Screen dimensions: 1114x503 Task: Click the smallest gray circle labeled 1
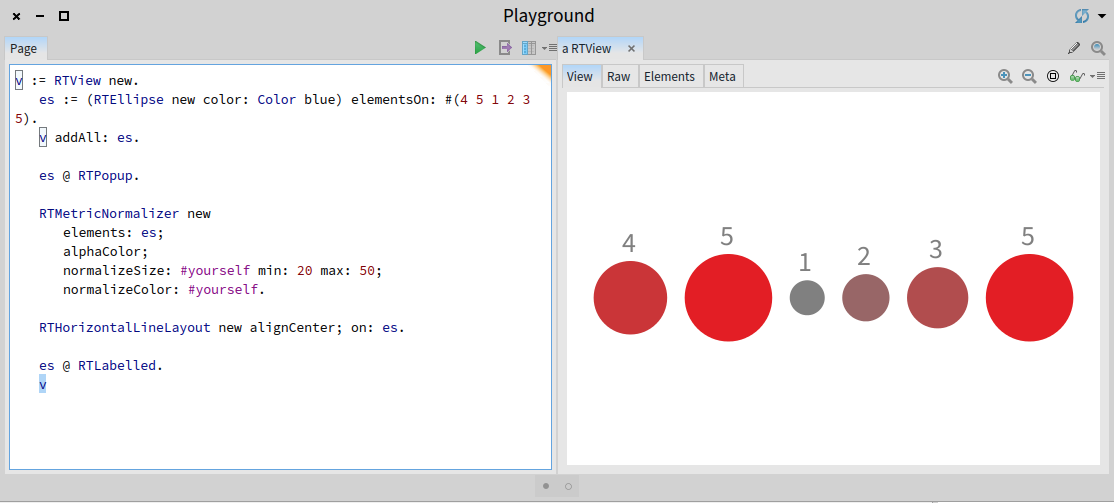pyautogui.click(x=806, y=298)
